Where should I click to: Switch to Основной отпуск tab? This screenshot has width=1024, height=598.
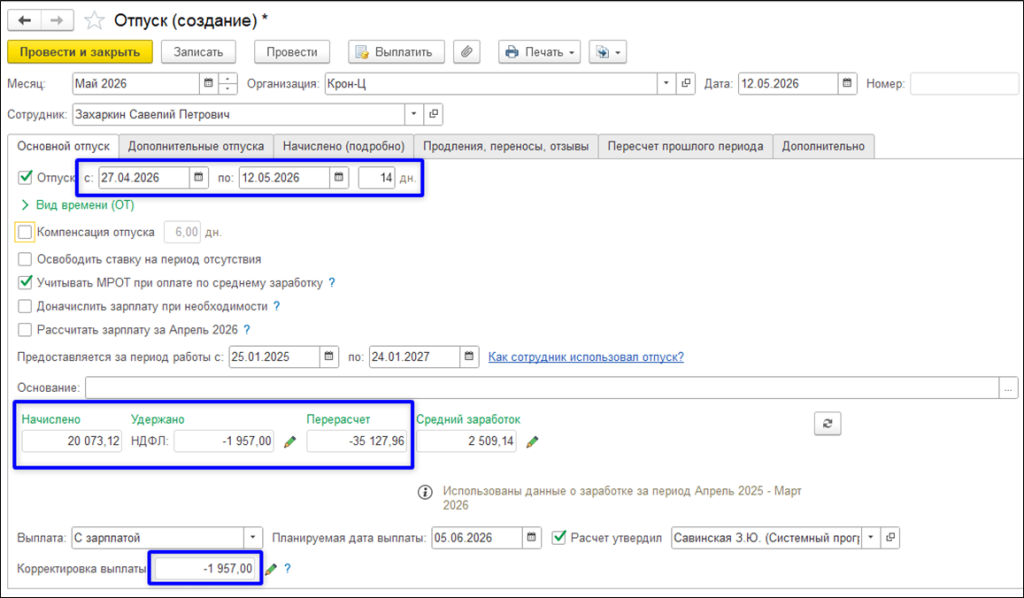[63, 146]
